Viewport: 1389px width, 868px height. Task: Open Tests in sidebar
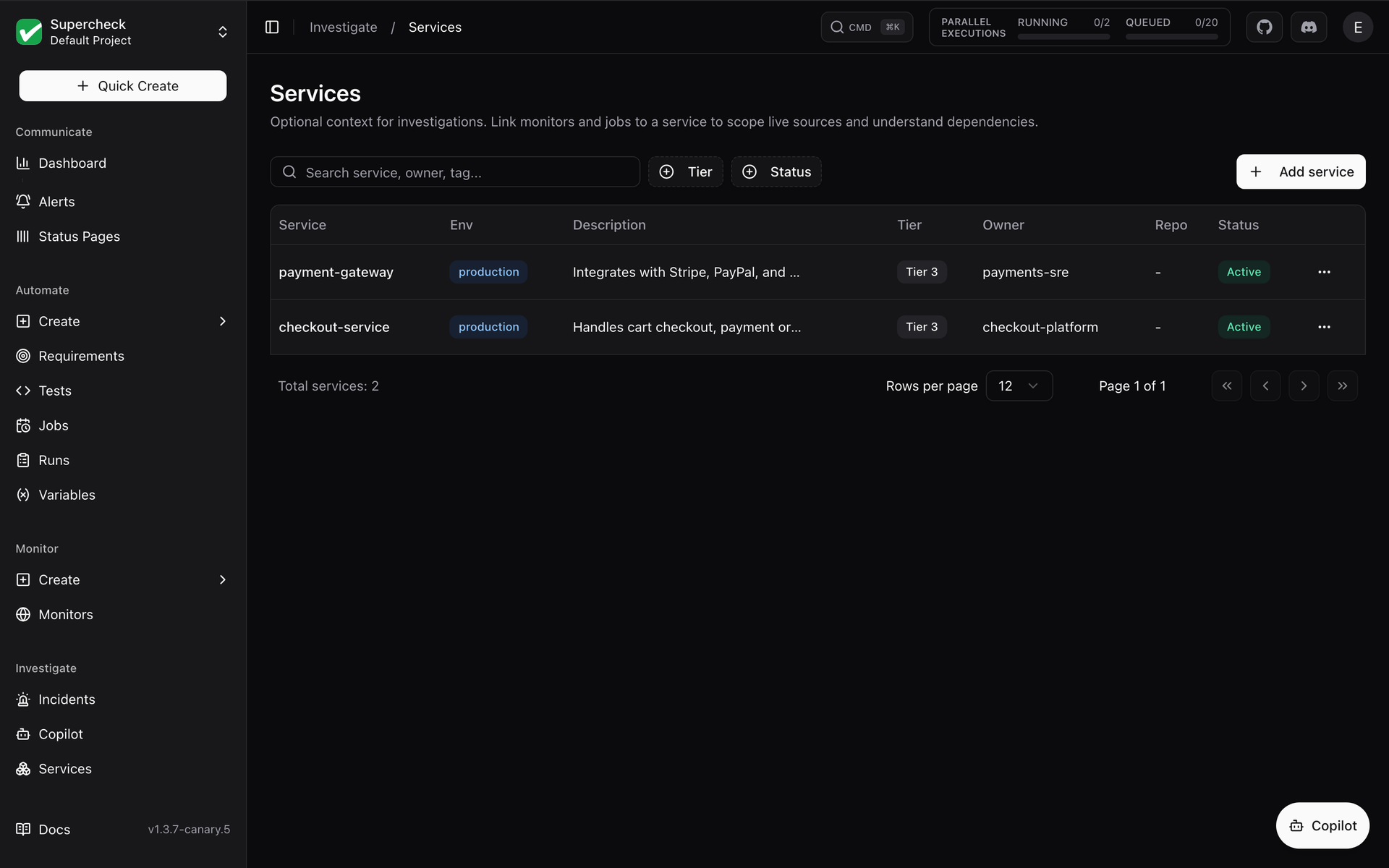pos(122,391)
